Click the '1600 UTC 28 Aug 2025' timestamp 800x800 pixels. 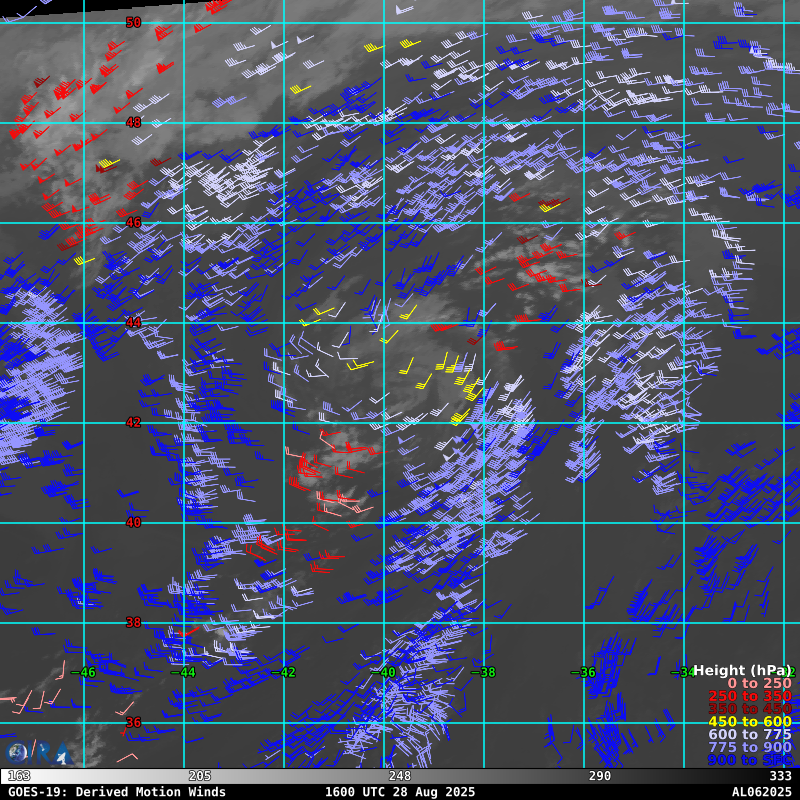pyautogui.click(x=399, y=792)
